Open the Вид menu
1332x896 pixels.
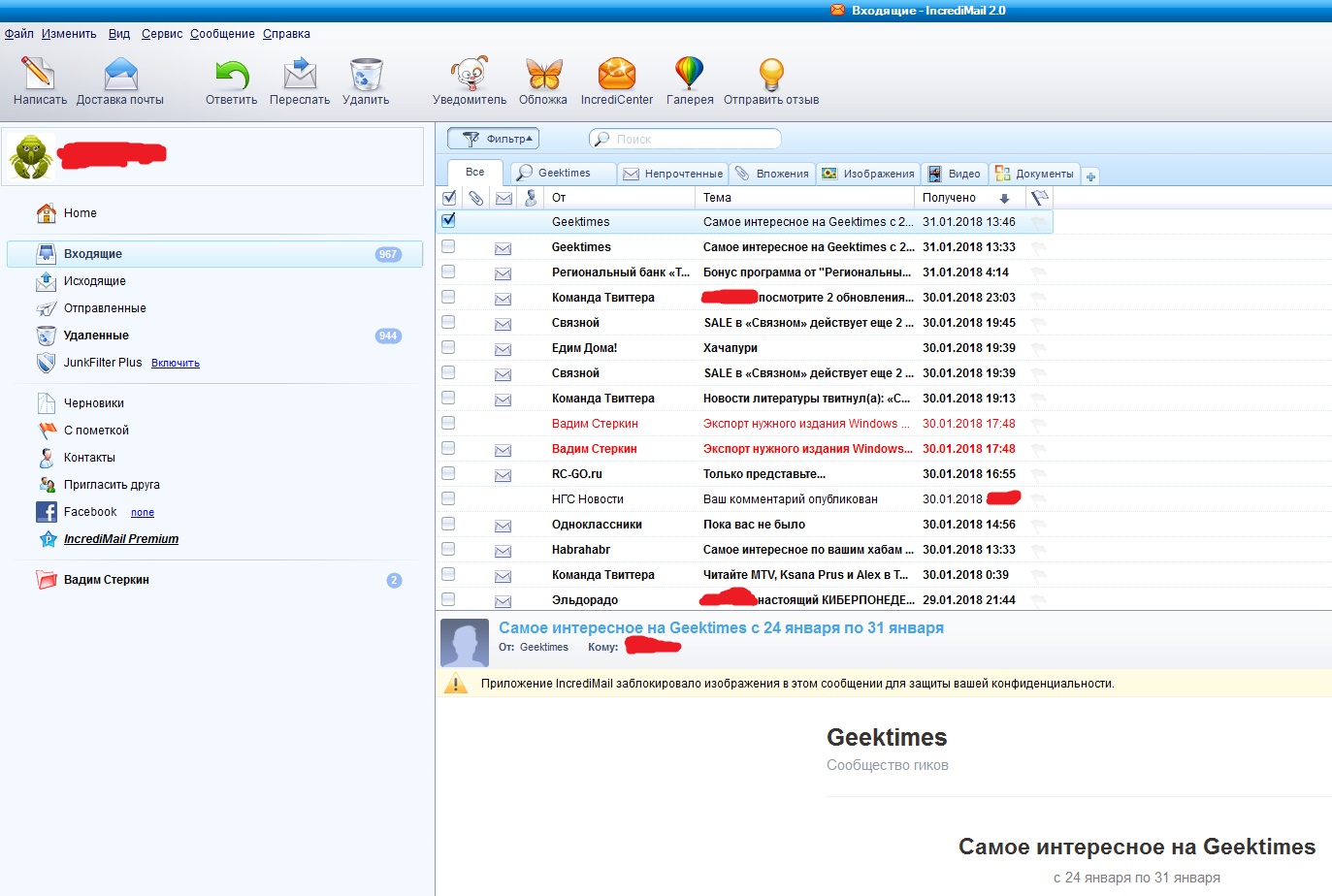tap(119, 34)
